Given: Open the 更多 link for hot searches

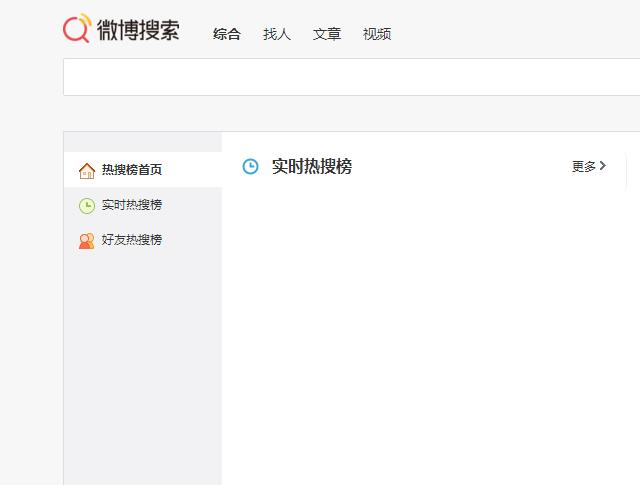Looking at the screenshot, I should [584, 167].
